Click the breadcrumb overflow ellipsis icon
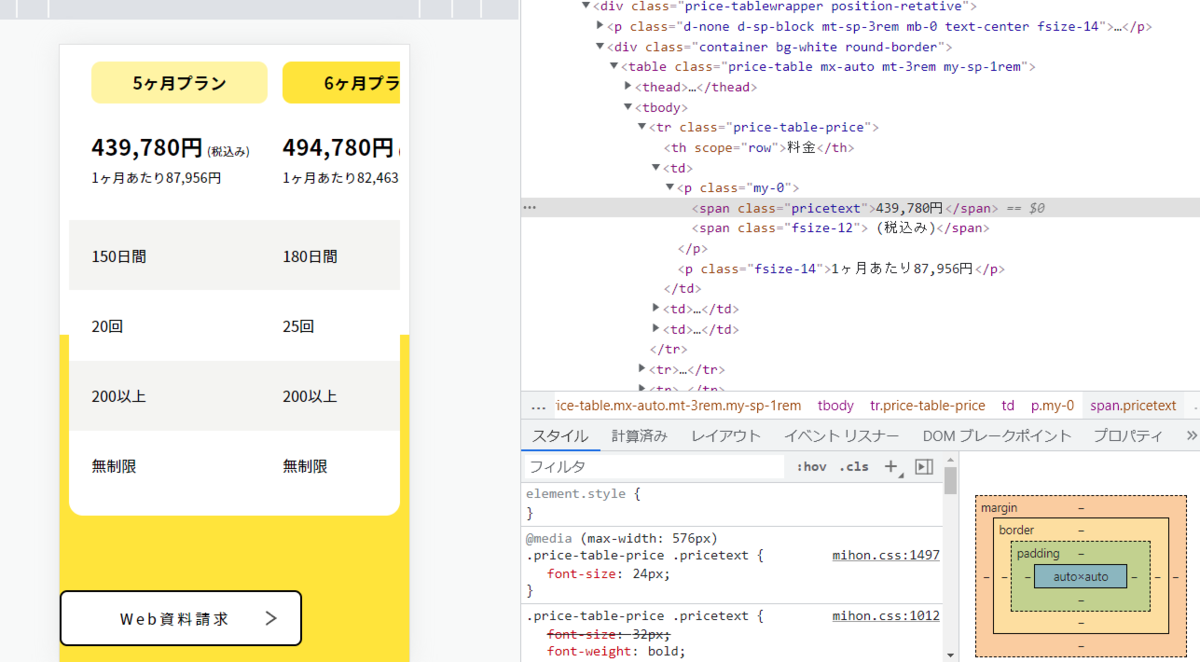Screen dimensions: 1200x662 (538, 406)
